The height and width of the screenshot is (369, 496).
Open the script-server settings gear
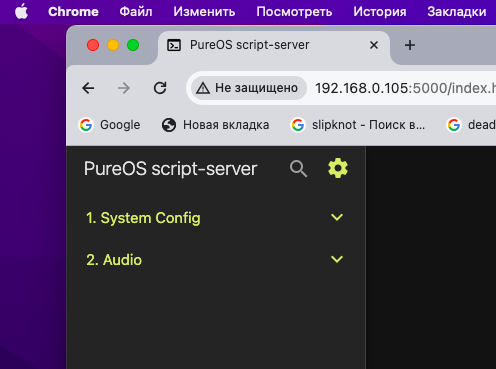coord(338,168)
